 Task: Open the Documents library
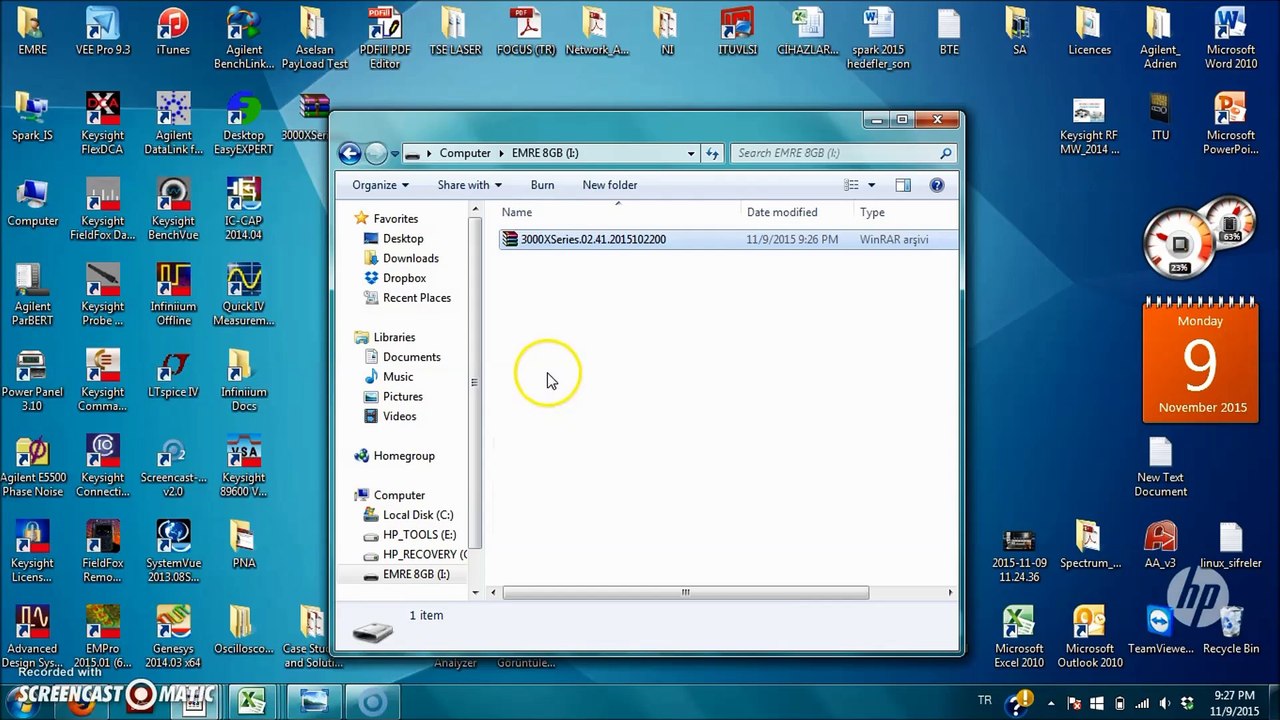point(411,357)
